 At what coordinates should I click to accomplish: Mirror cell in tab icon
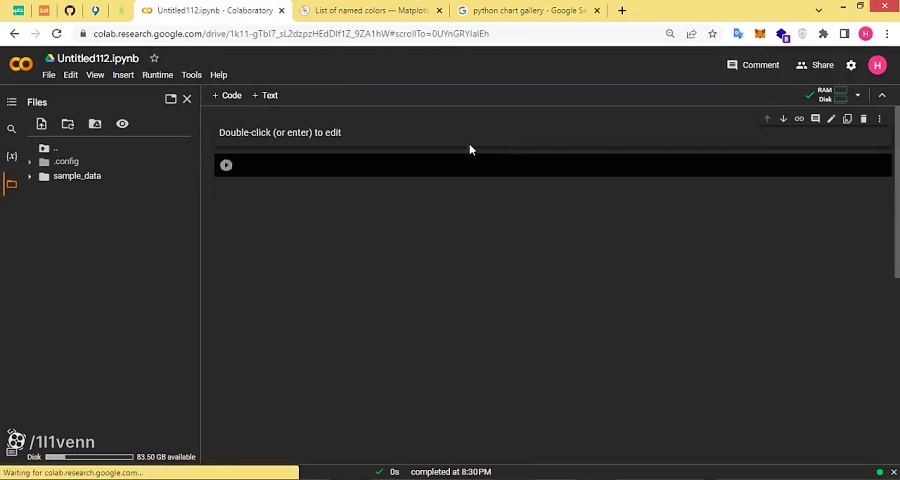pos(847,119)
